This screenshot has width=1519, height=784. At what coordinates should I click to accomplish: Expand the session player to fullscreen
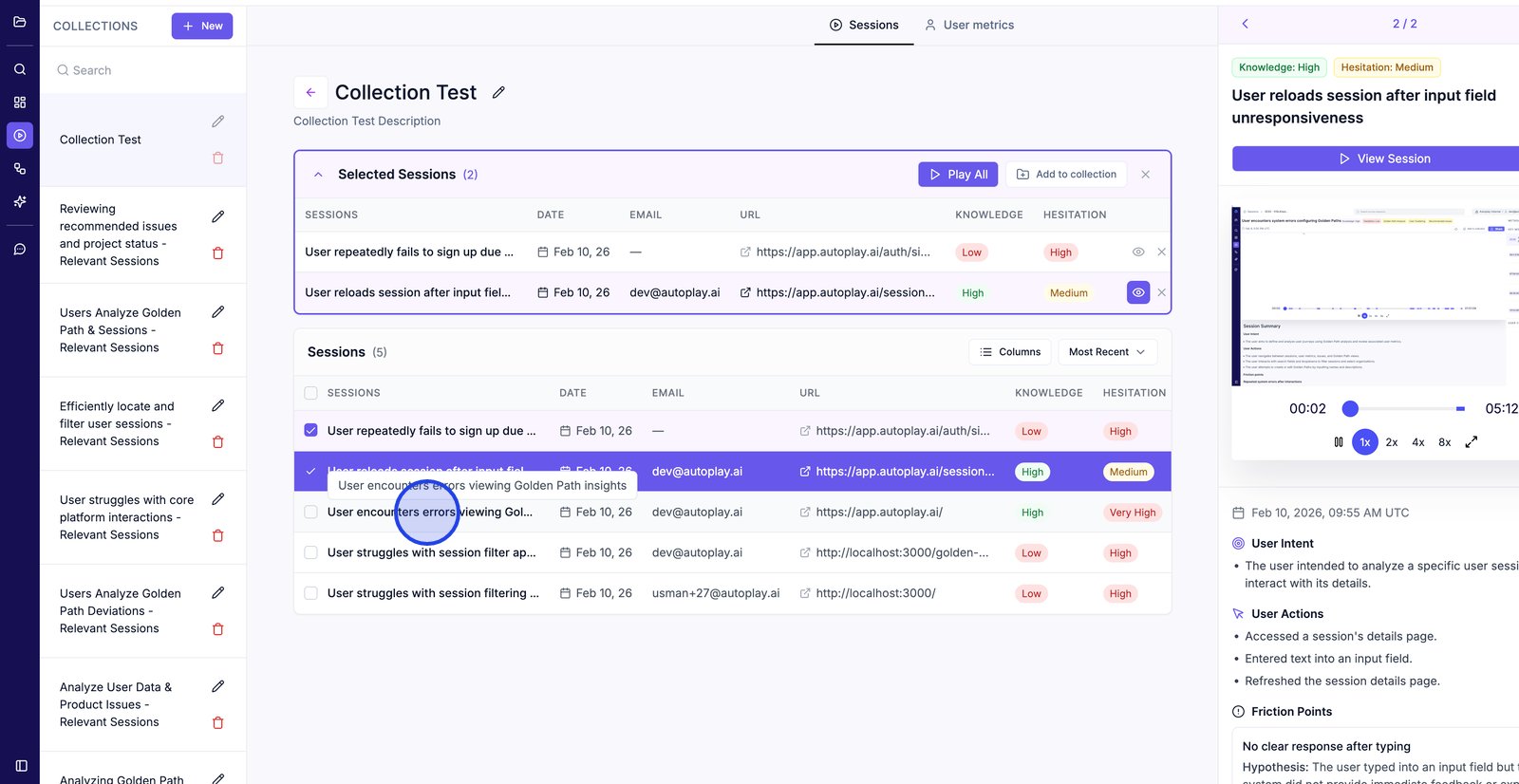point(1472,442)
